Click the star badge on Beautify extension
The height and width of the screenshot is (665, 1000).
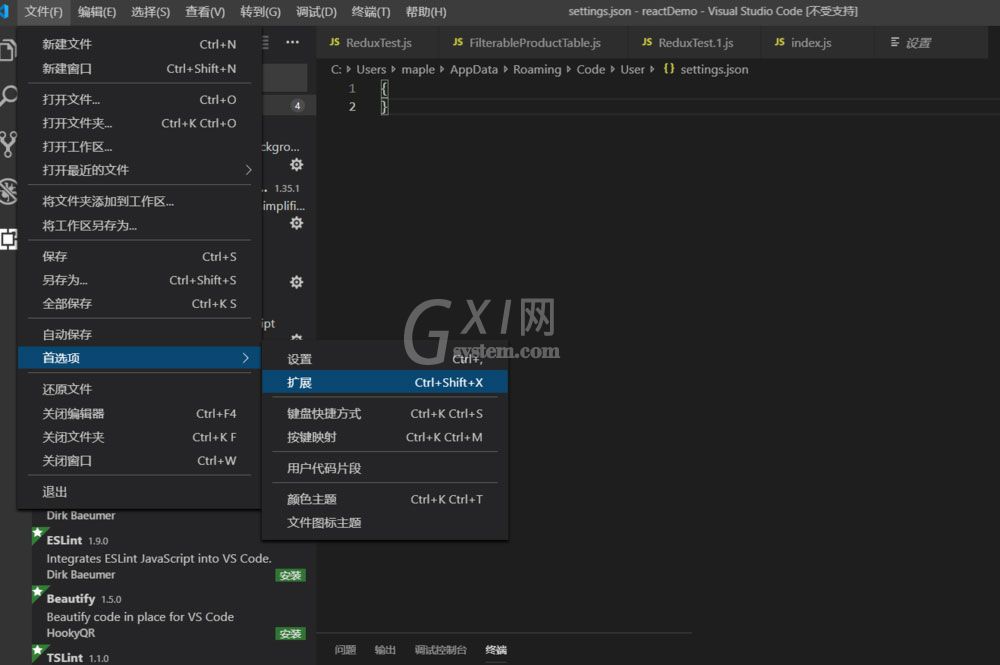(x=38, y=593)
